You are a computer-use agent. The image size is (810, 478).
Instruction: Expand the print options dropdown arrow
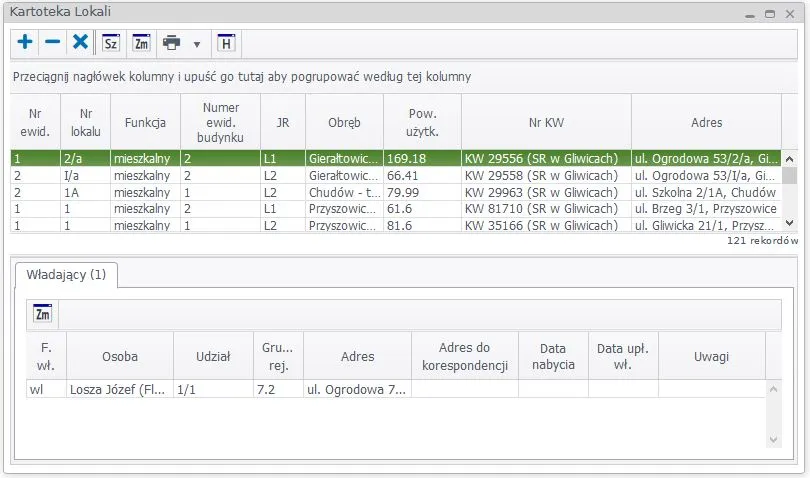click(197, 44)
